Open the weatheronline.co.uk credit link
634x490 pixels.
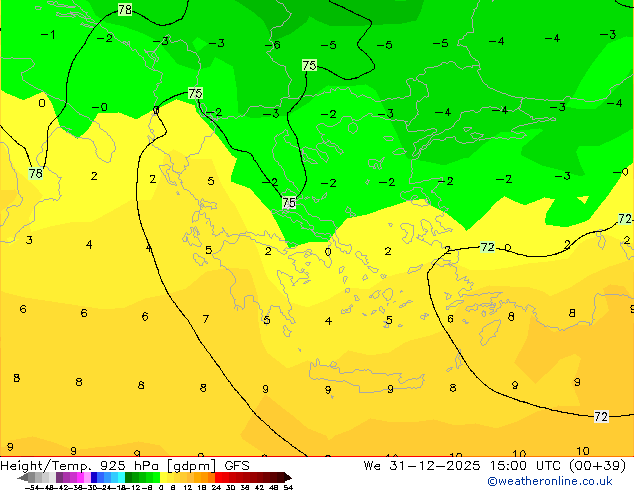(x=550, y=481)
